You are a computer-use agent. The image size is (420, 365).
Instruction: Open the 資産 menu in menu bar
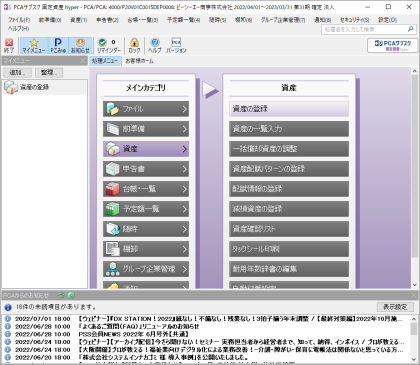(x=79, y=20)
